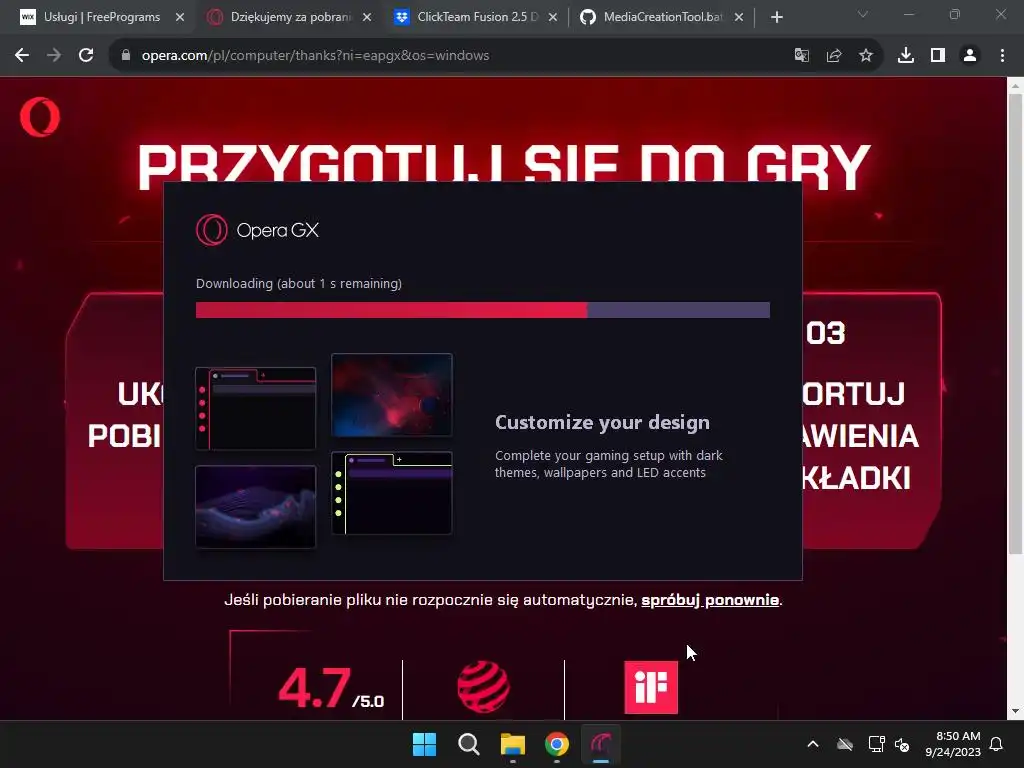1024x768 pixels.
Task: View site security lock info
Action: click(126, 56)
